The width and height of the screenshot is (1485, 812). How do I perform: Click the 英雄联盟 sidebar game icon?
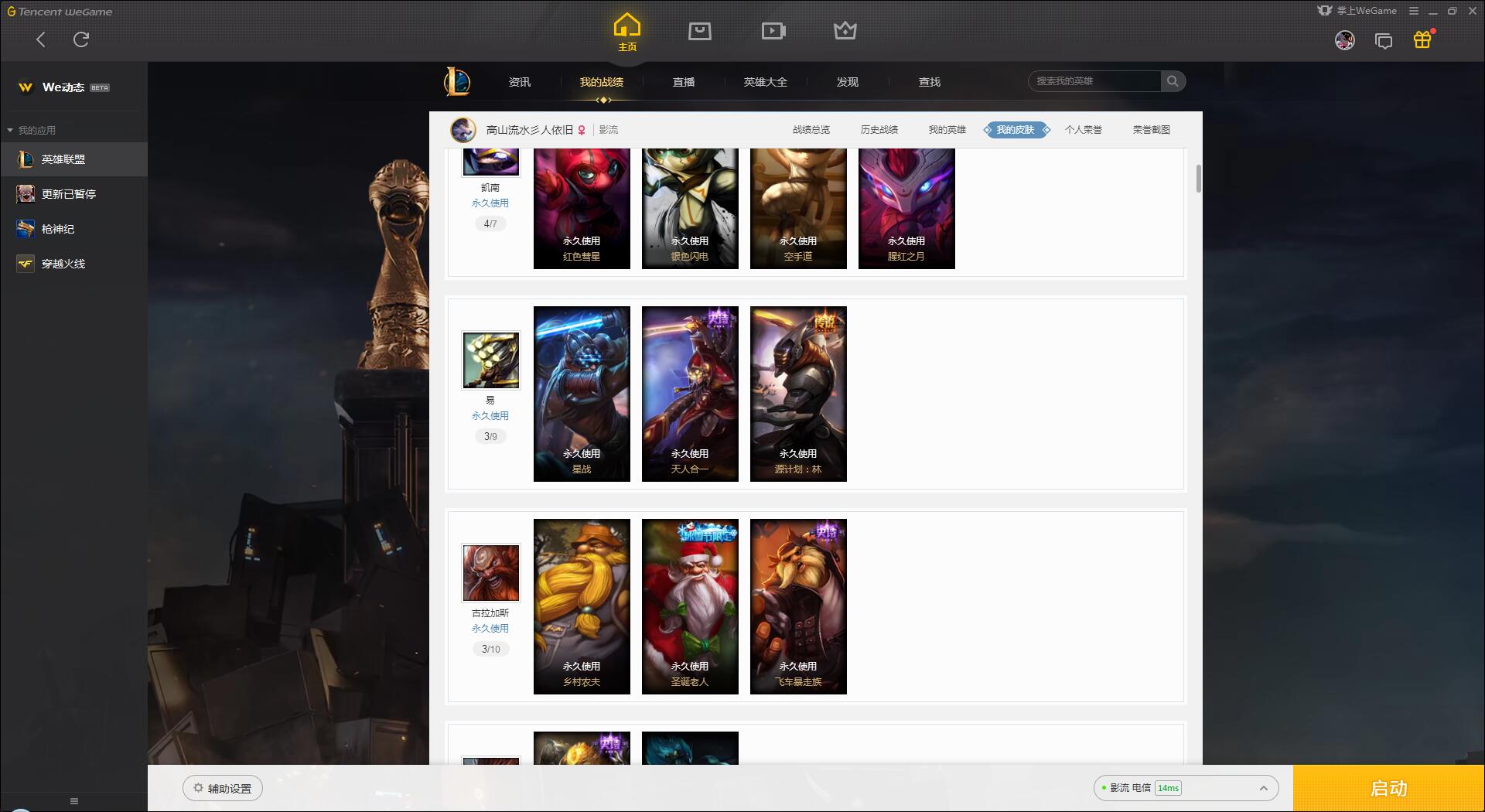pos(26,159)
